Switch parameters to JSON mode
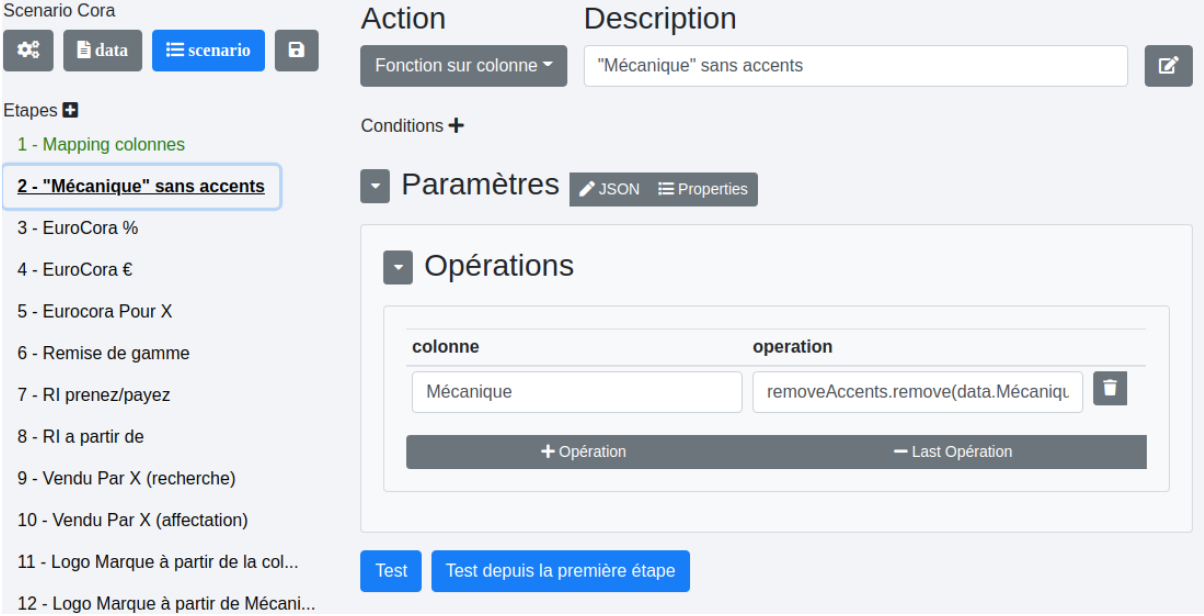 609,189
